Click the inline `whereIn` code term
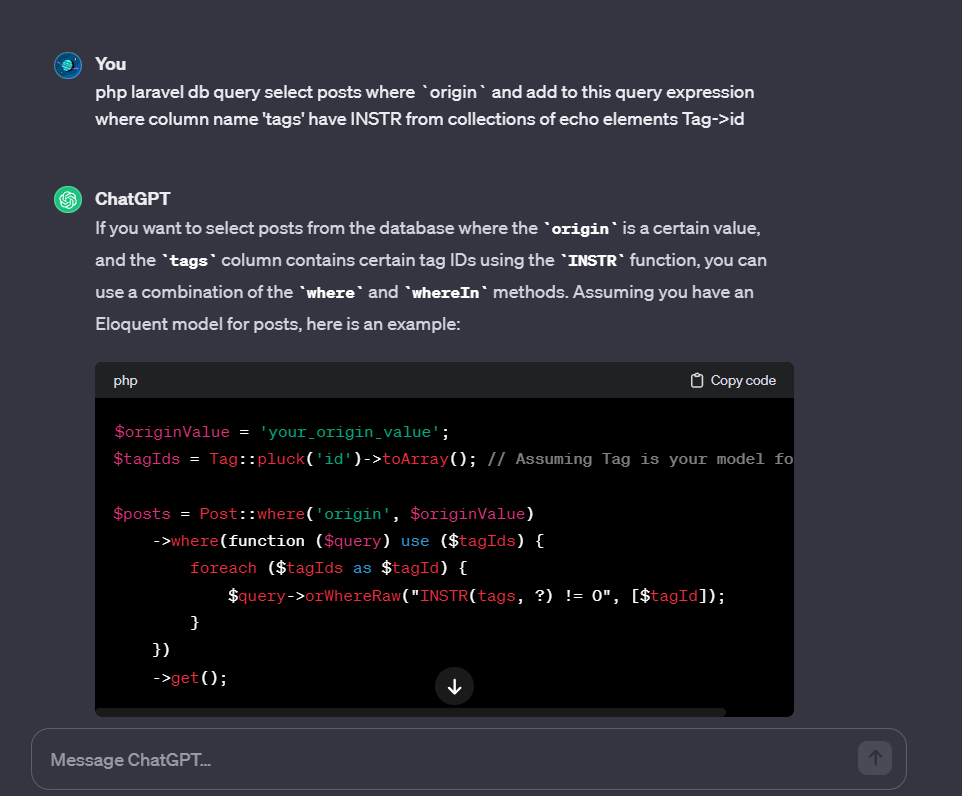Viewport: 962px width, 796px height. click(x=445, y=293)
